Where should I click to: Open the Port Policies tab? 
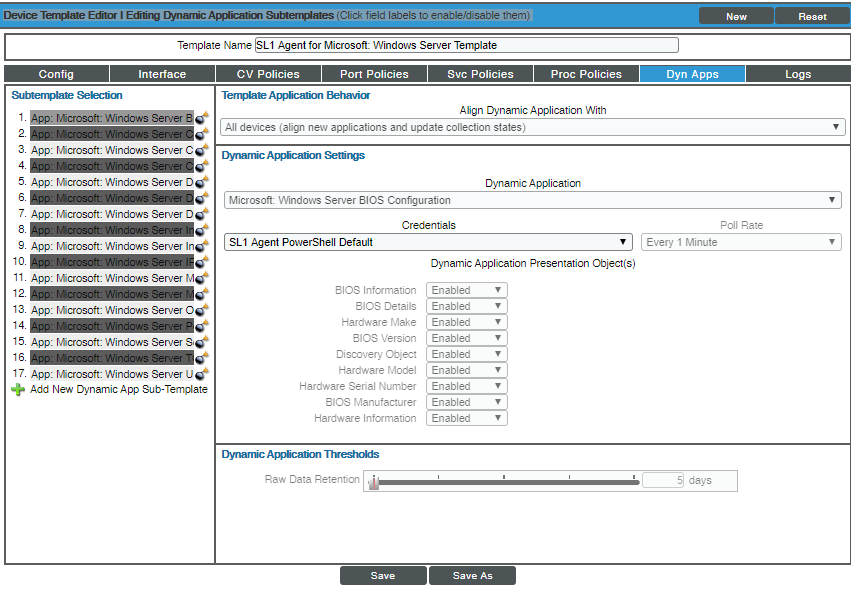tap(374, 74)
